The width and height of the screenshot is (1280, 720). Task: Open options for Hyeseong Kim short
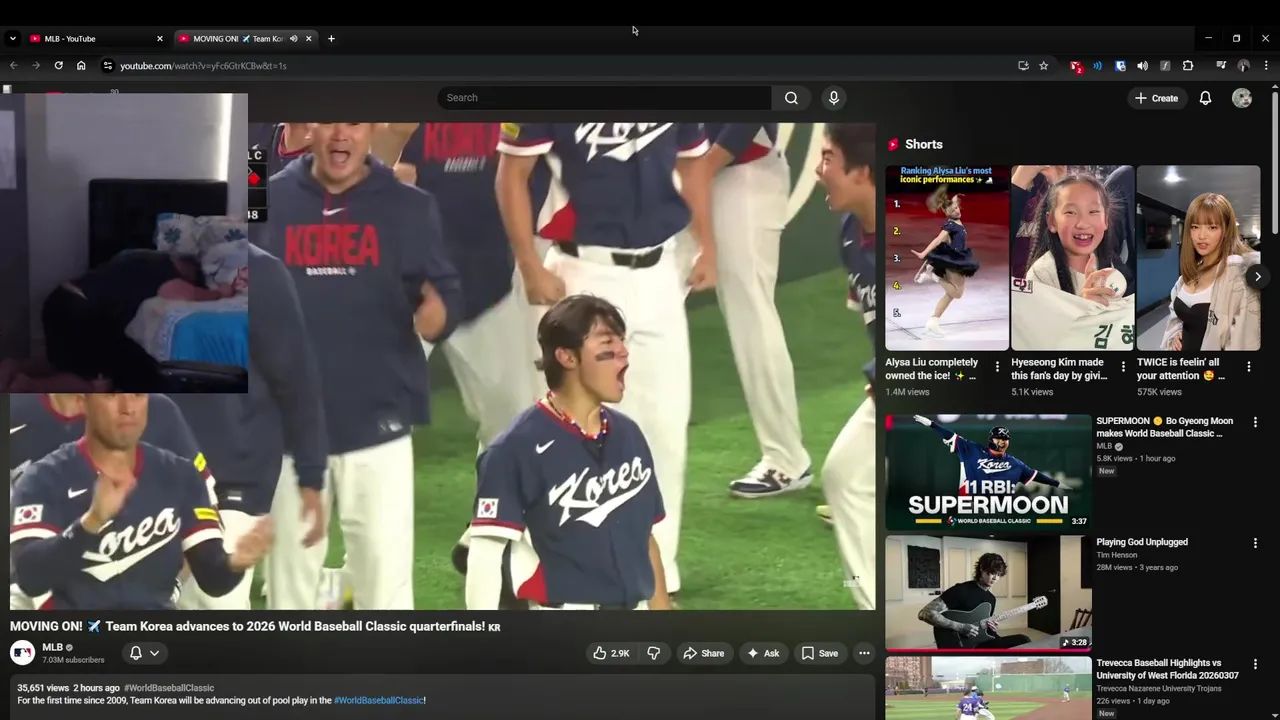[x=1123, y=367]
